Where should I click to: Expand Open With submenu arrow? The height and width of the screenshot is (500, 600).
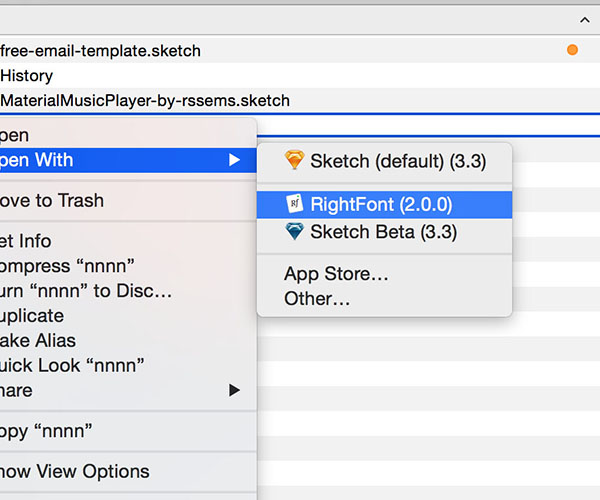(234, 160)
